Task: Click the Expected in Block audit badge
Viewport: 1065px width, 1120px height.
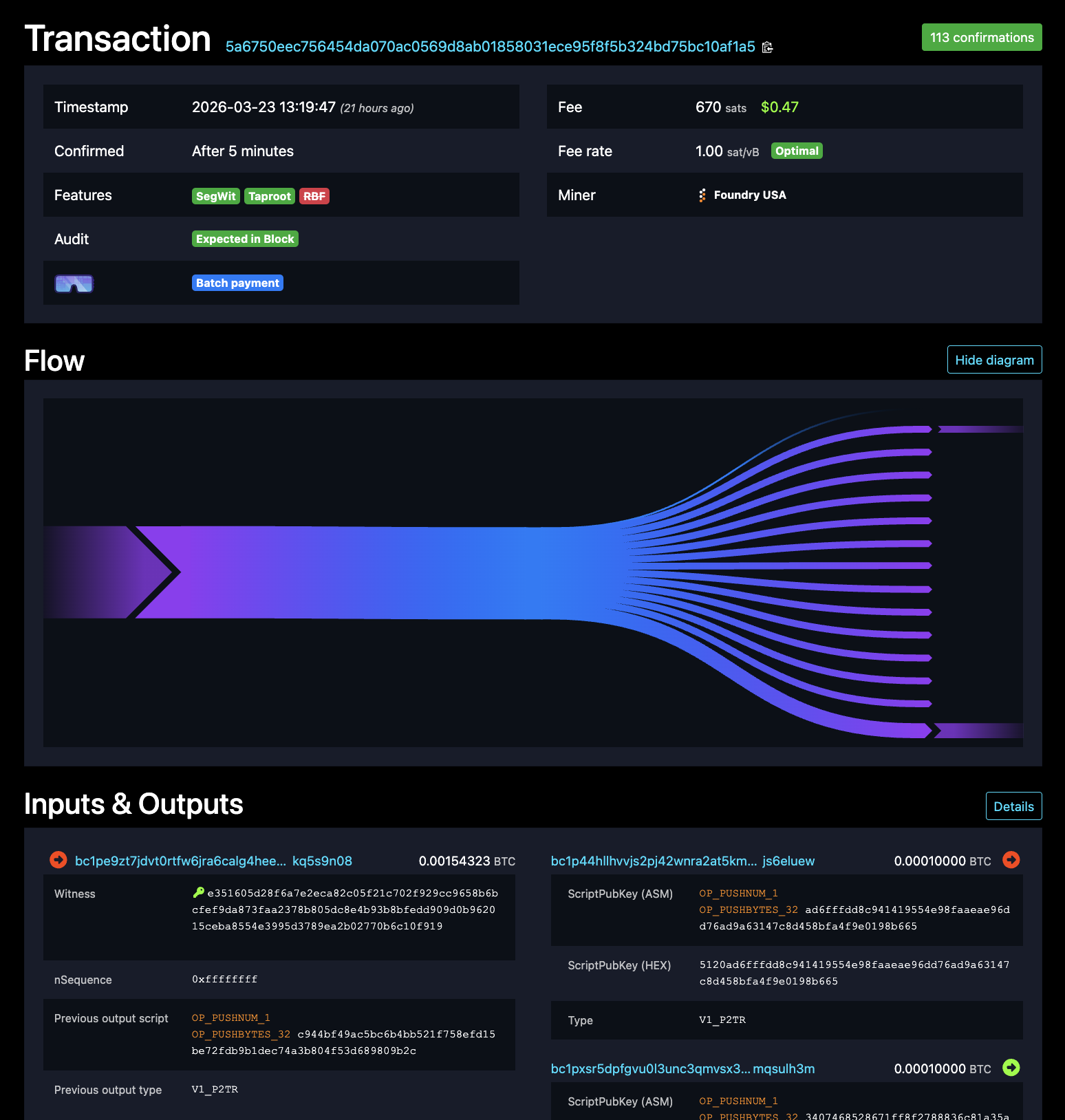Action: [x=245, y=239]
